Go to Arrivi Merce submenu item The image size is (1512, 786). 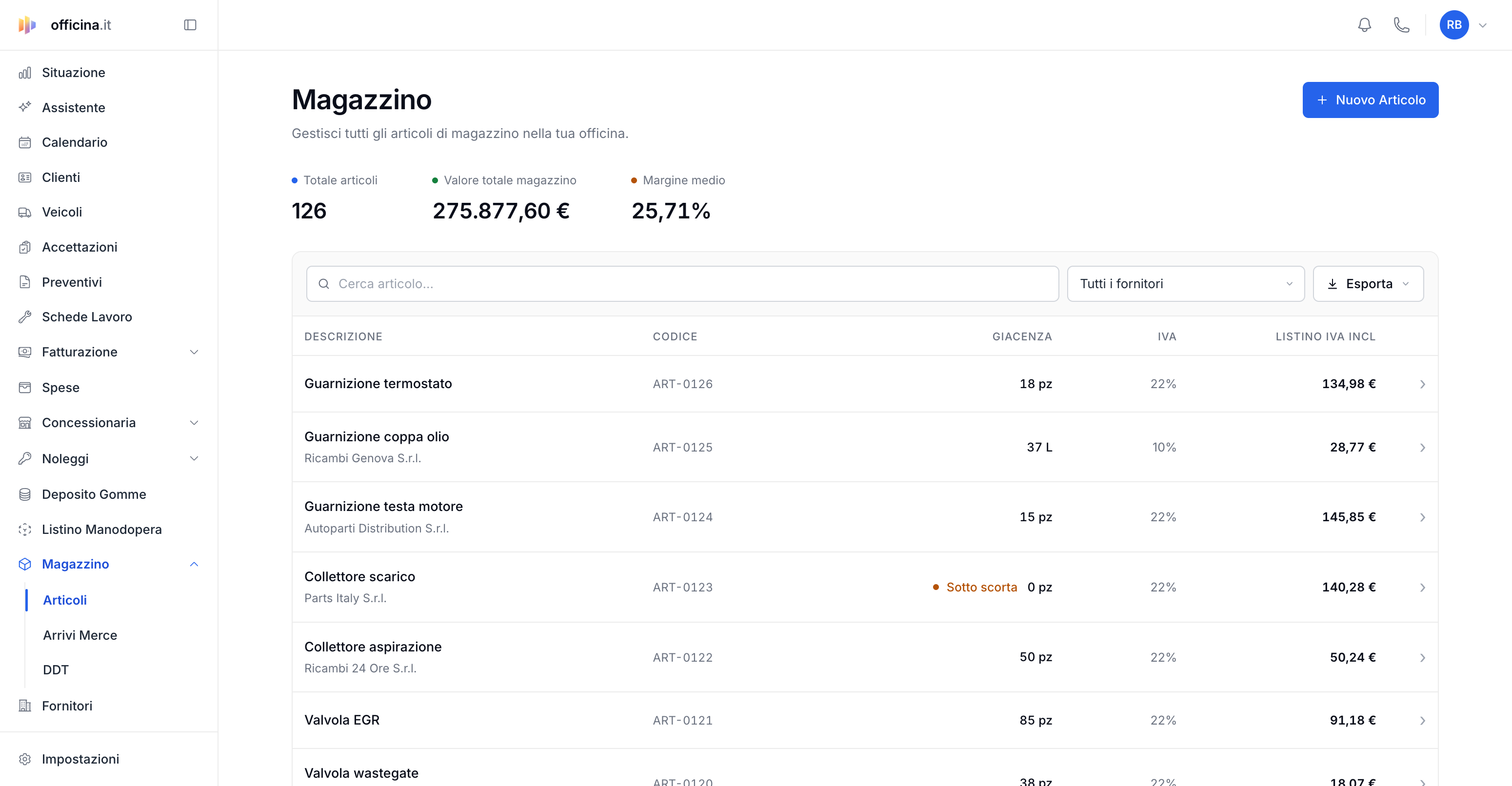tap(80, 635)
